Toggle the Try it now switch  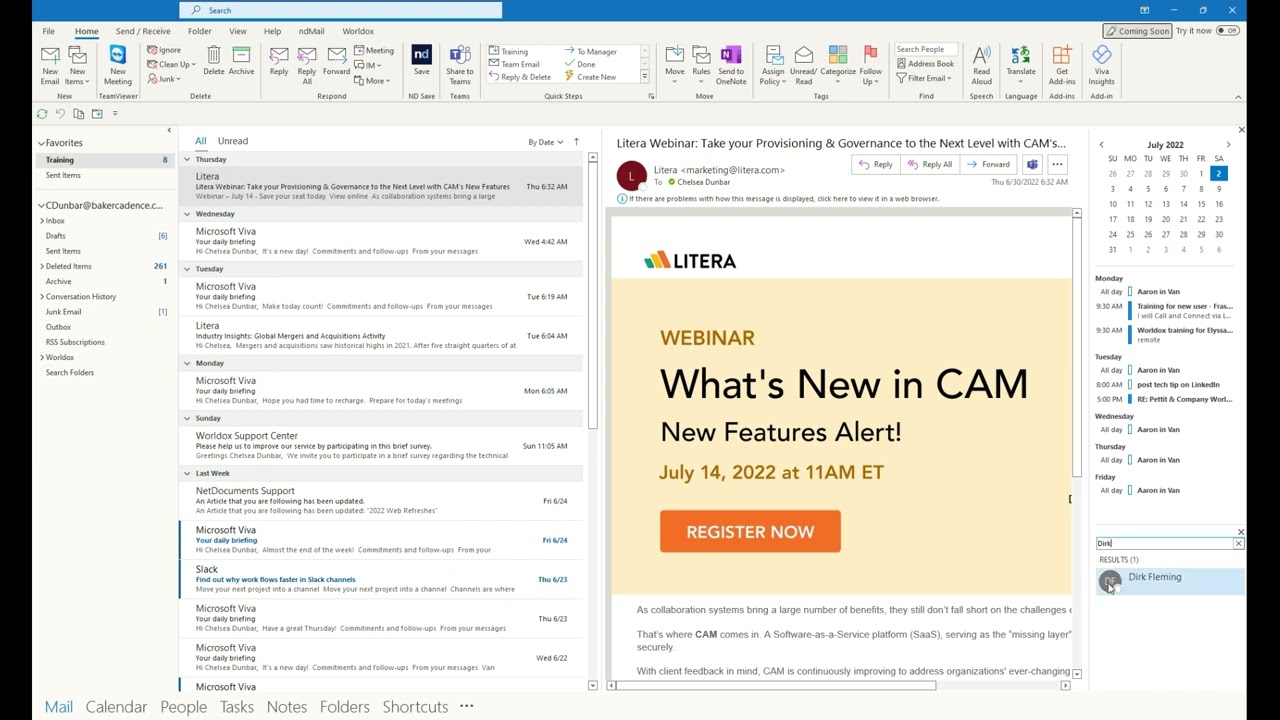1228,31
